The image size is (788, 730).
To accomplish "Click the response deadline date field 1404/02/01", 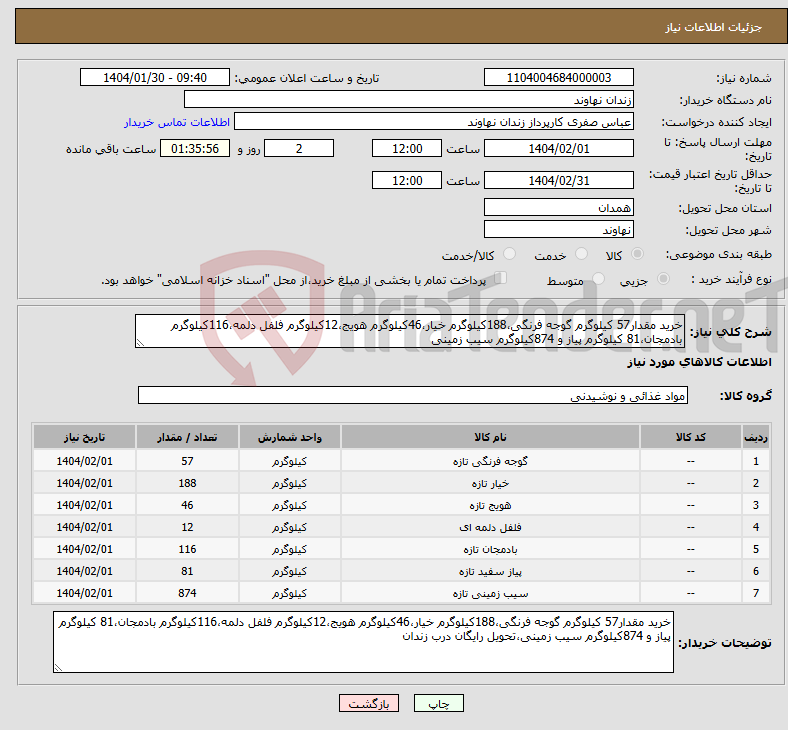I will (x=558, y=148).
